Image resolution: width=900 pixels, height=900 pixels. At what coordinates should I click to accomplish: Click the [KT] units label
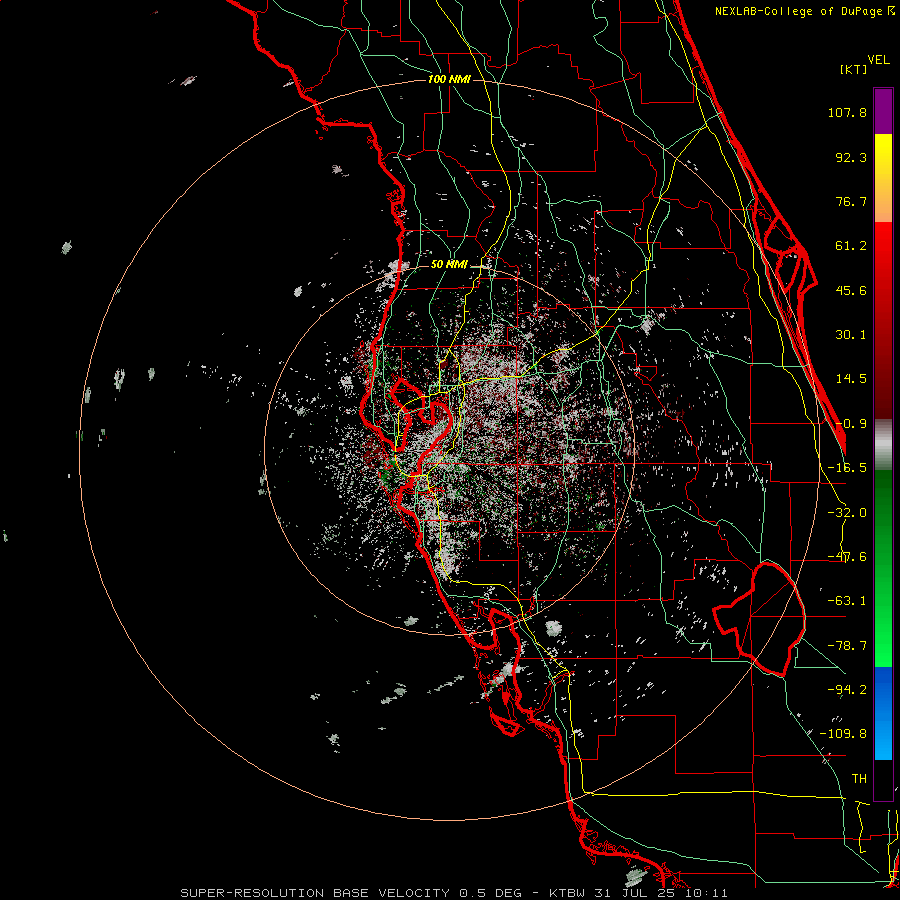pyautogui.click(x=854, y=69)
